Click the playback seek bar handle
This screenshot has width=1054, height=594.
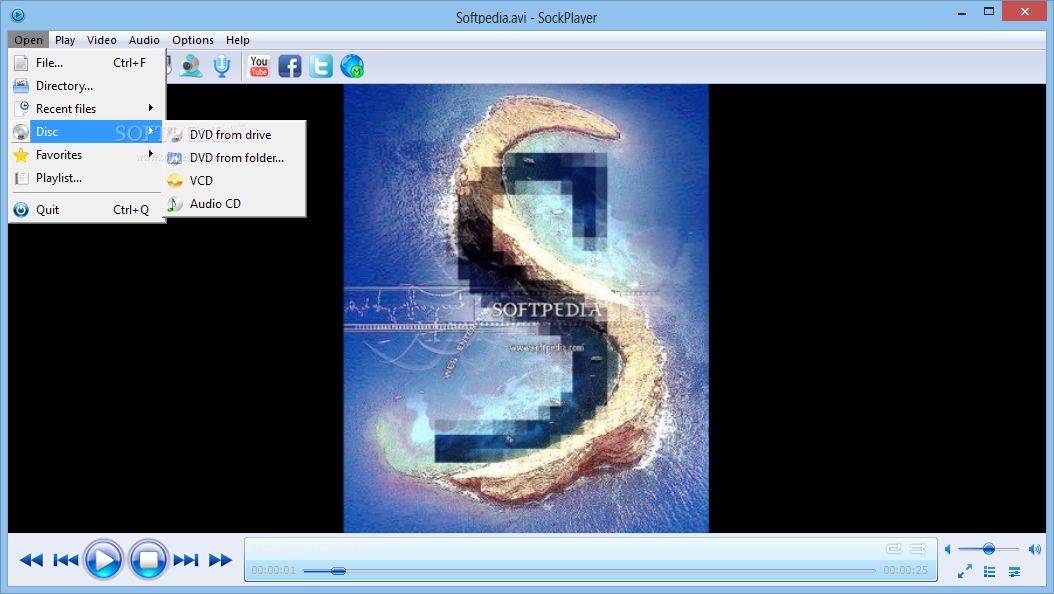(x=339, y=570)
